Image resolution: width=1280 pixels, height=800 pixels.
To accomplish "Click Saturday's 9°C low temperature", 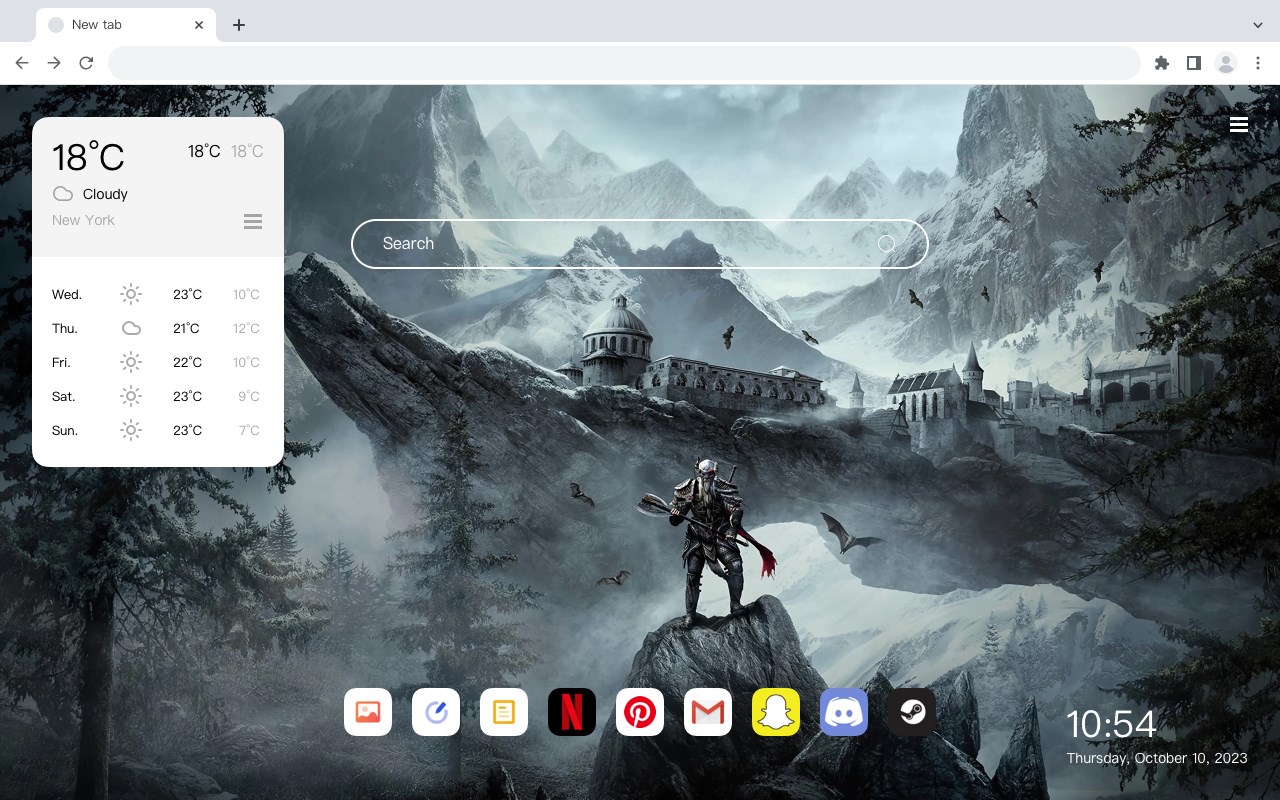I will [x=249, y=396].
